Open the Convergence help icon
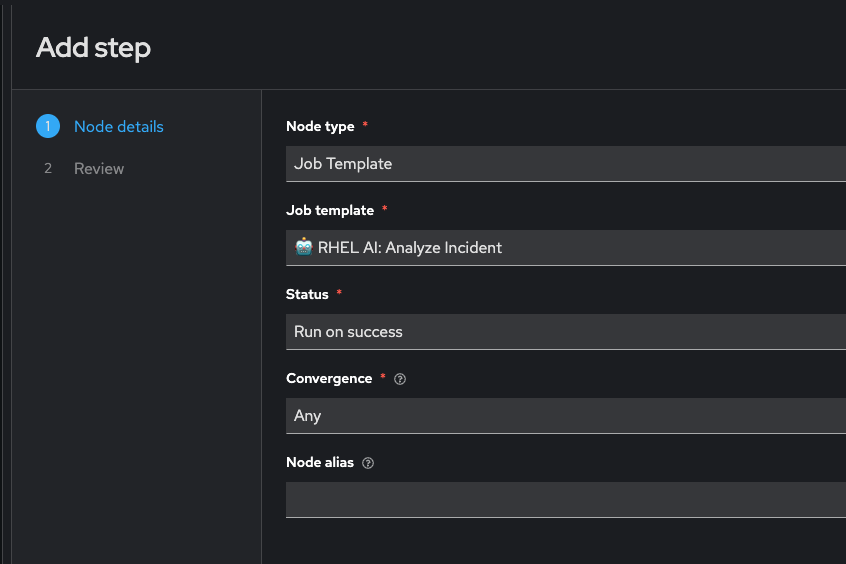The image size is (846, 564). coord(400,379)
